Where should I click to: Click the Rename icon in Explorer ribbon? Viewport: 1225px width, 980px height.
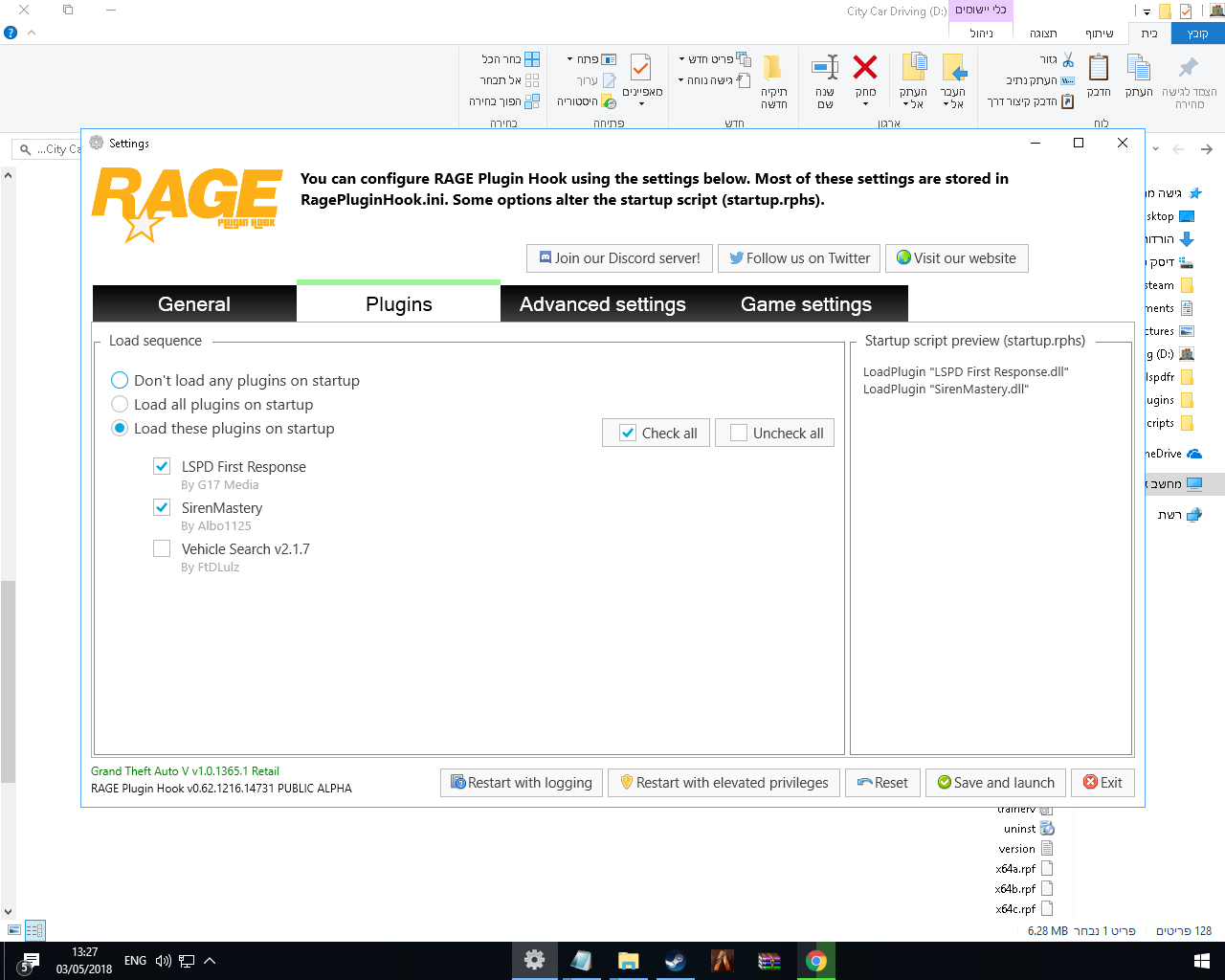825,68
